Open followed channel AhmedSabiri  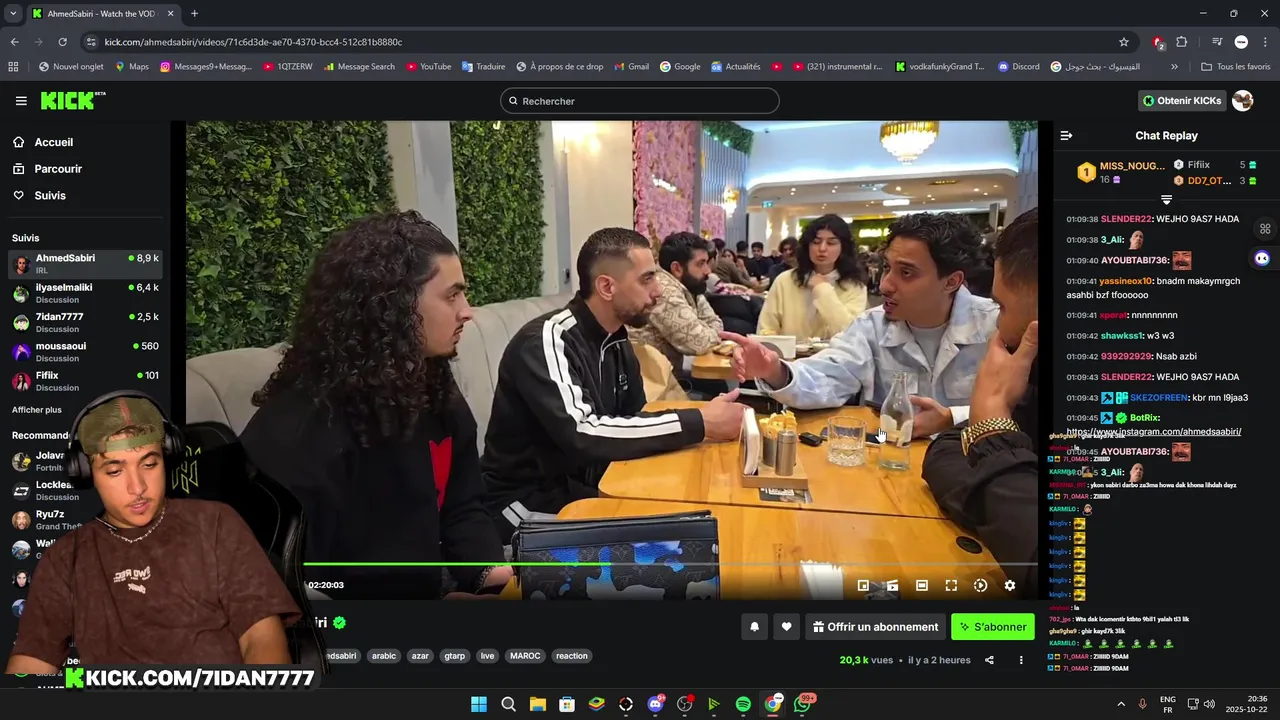tap(85, 264)
